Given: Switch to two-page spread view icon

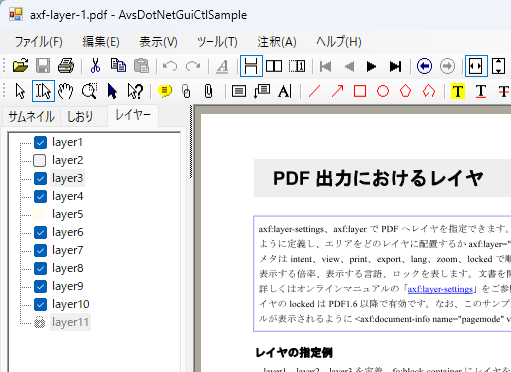Looking at the screenshot, I should coord(274,66).
